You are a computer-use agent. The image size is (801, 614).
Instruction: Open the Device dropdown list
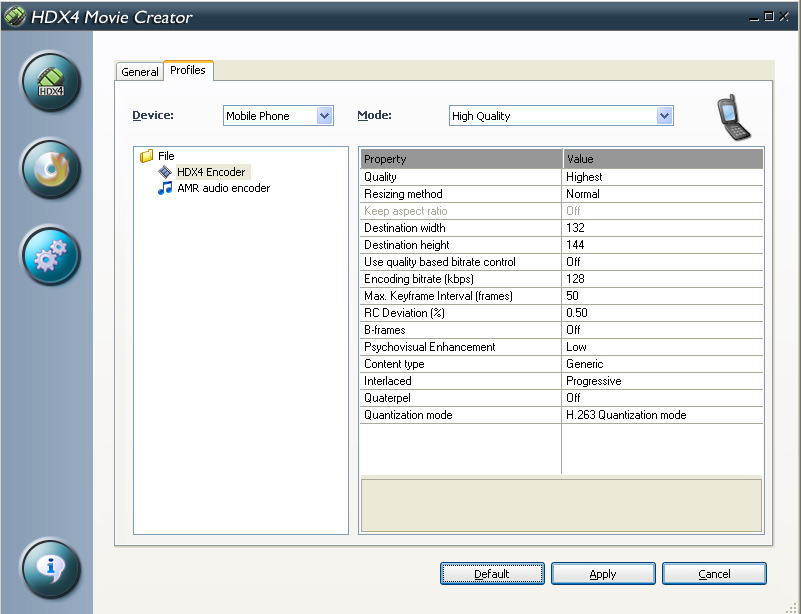coord(325,116)
